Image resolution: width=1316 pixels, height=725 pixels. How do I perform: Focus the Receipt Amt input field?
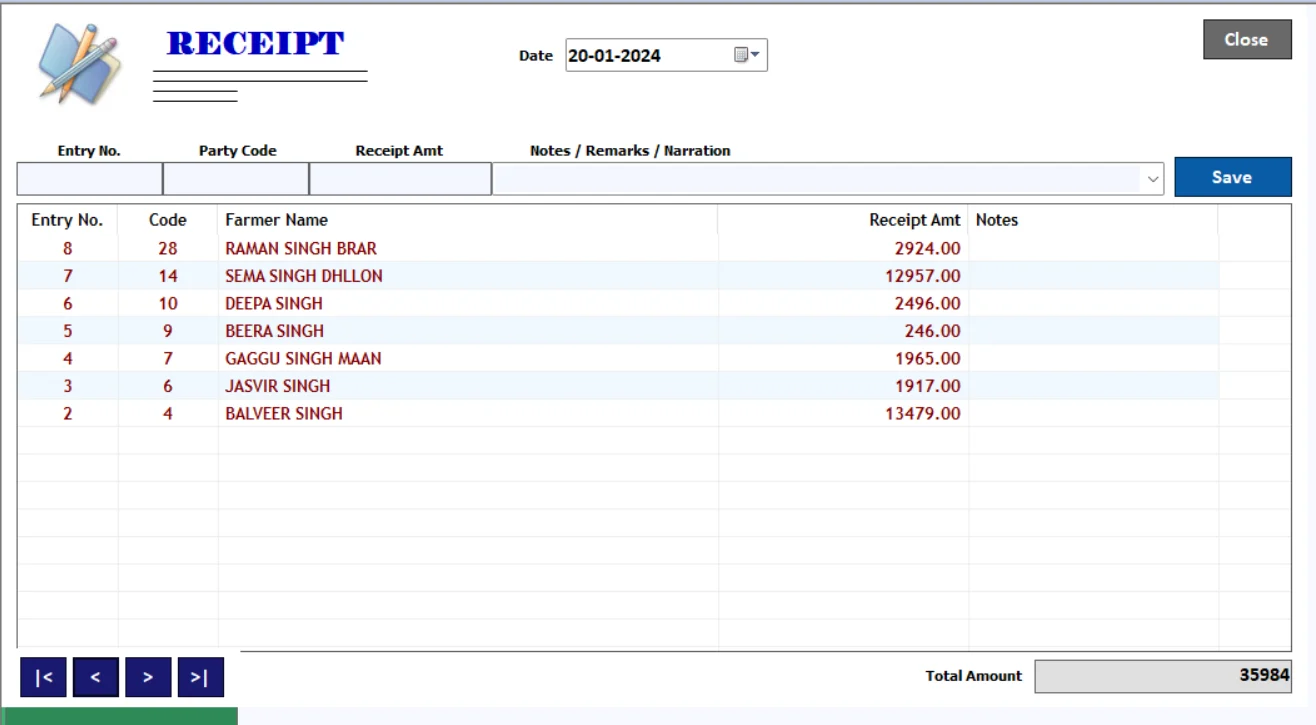(x=400, y=179)
